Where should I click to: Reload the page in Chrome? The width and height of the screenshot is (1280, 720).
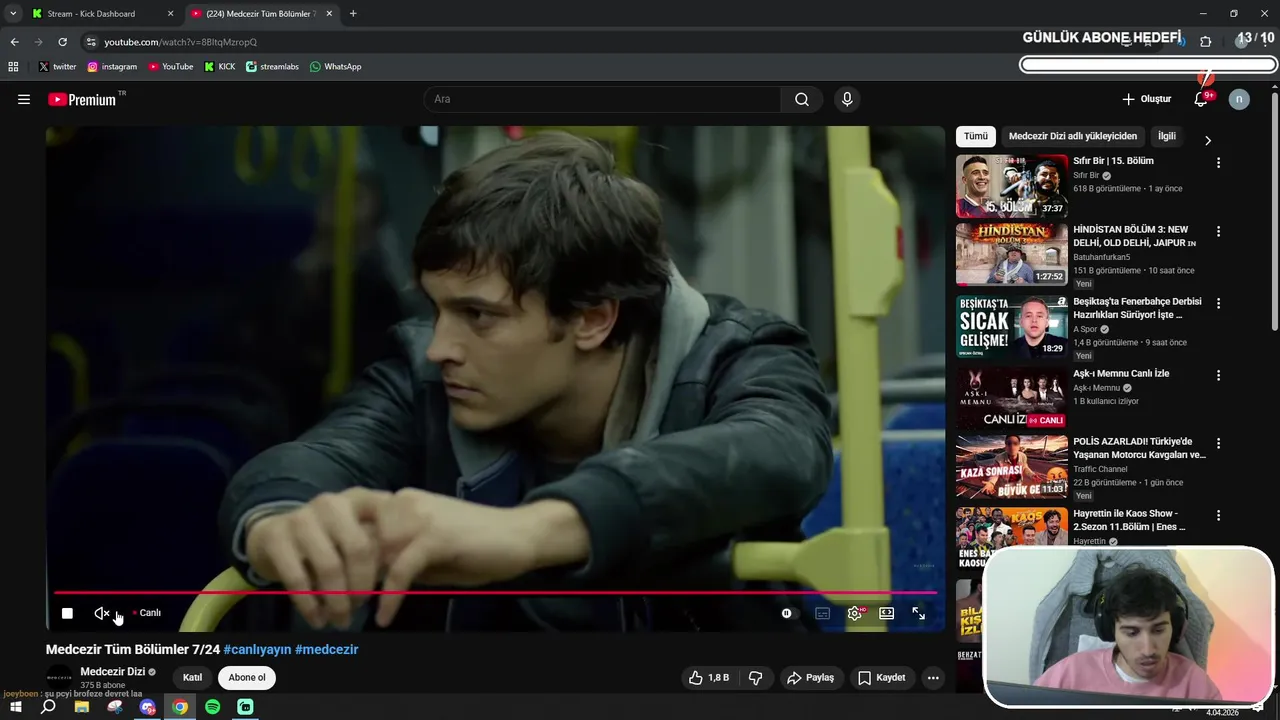pyautogui.click(x=62, y=42)
